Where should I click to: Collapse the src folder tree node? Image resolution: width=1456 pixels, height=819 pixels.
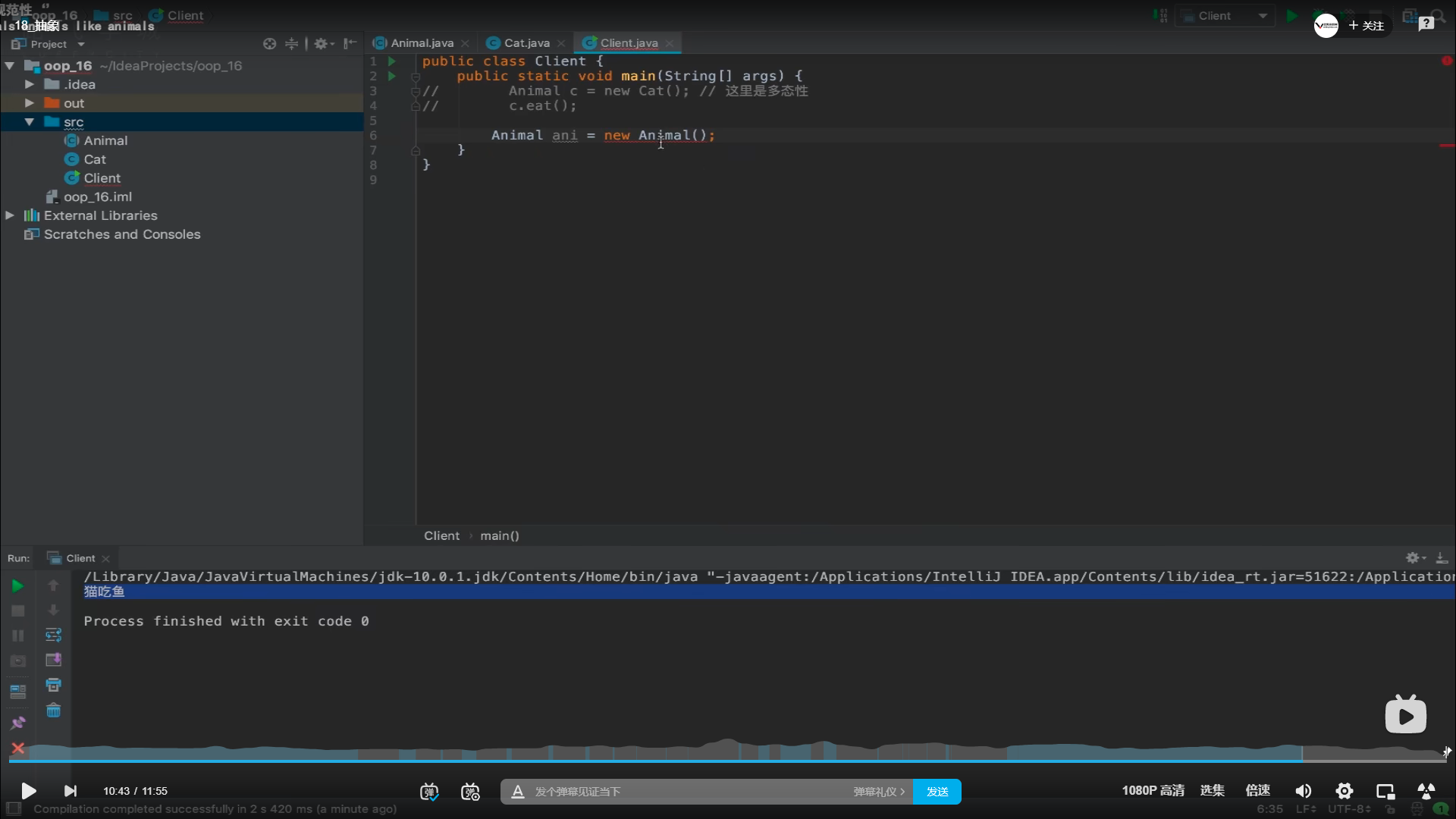[29, 122]
